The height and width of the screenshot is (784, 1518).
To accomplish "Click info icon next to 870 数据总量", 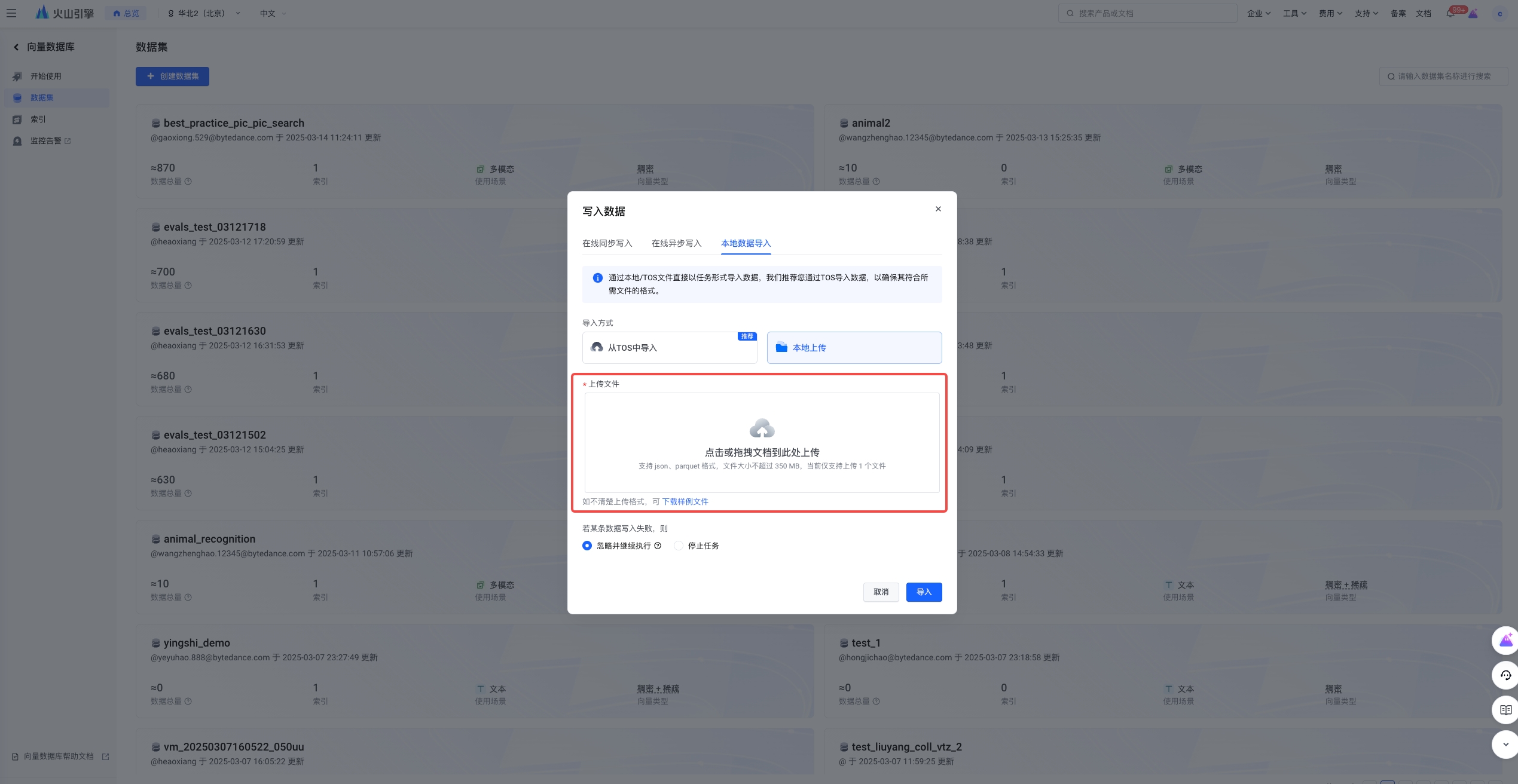I will click(x=188, y=182).
